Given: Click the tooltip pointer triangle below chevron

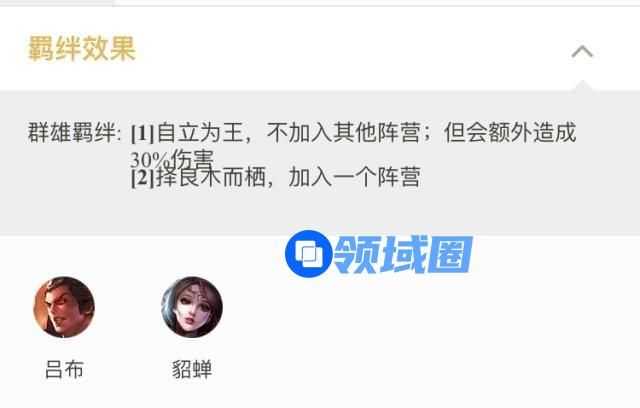Looking at the screenshot, I should pyautogui.click(x=582, y=86).
